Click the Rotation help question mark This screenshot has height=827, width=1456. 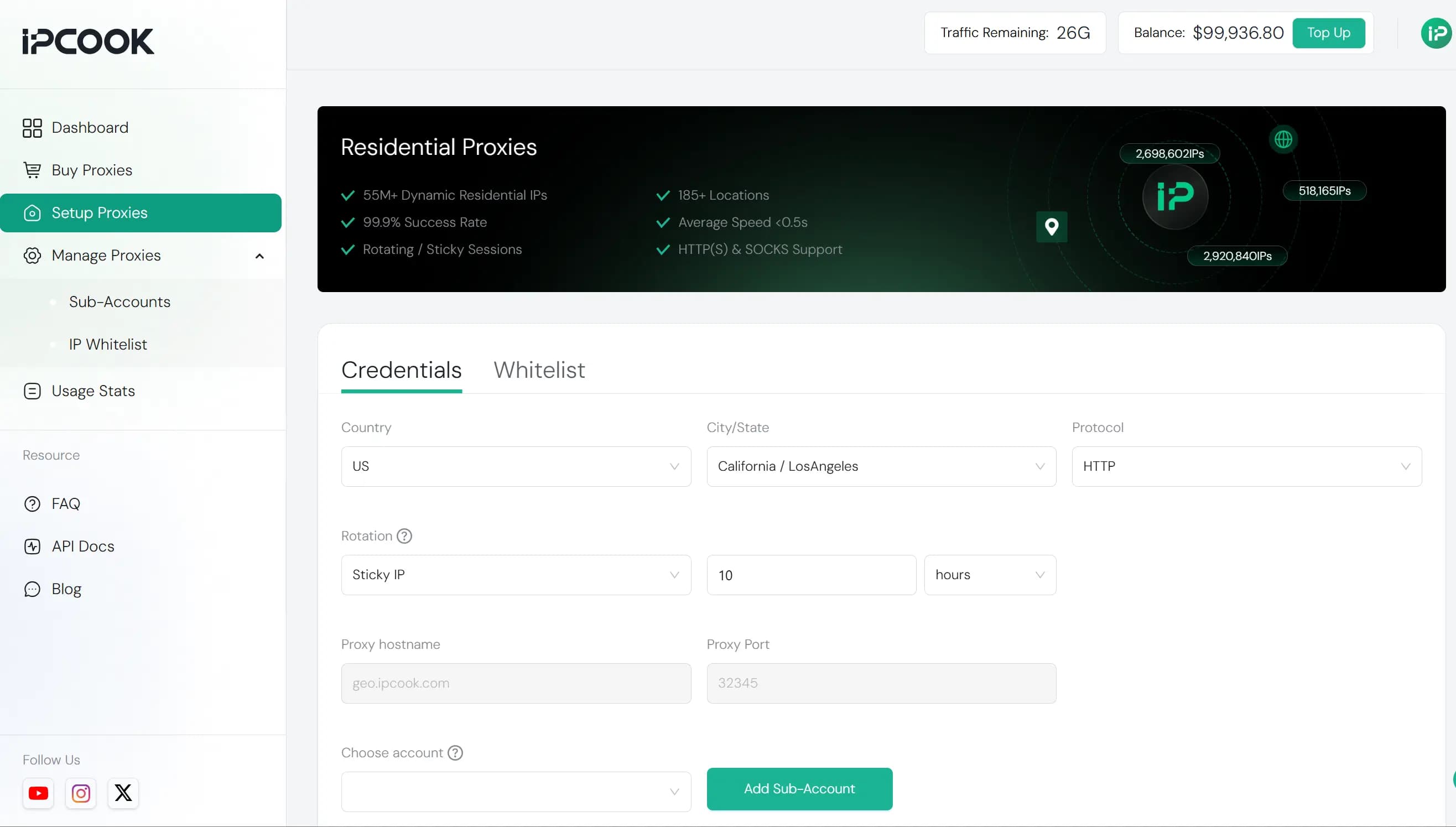tap(404, 535)
